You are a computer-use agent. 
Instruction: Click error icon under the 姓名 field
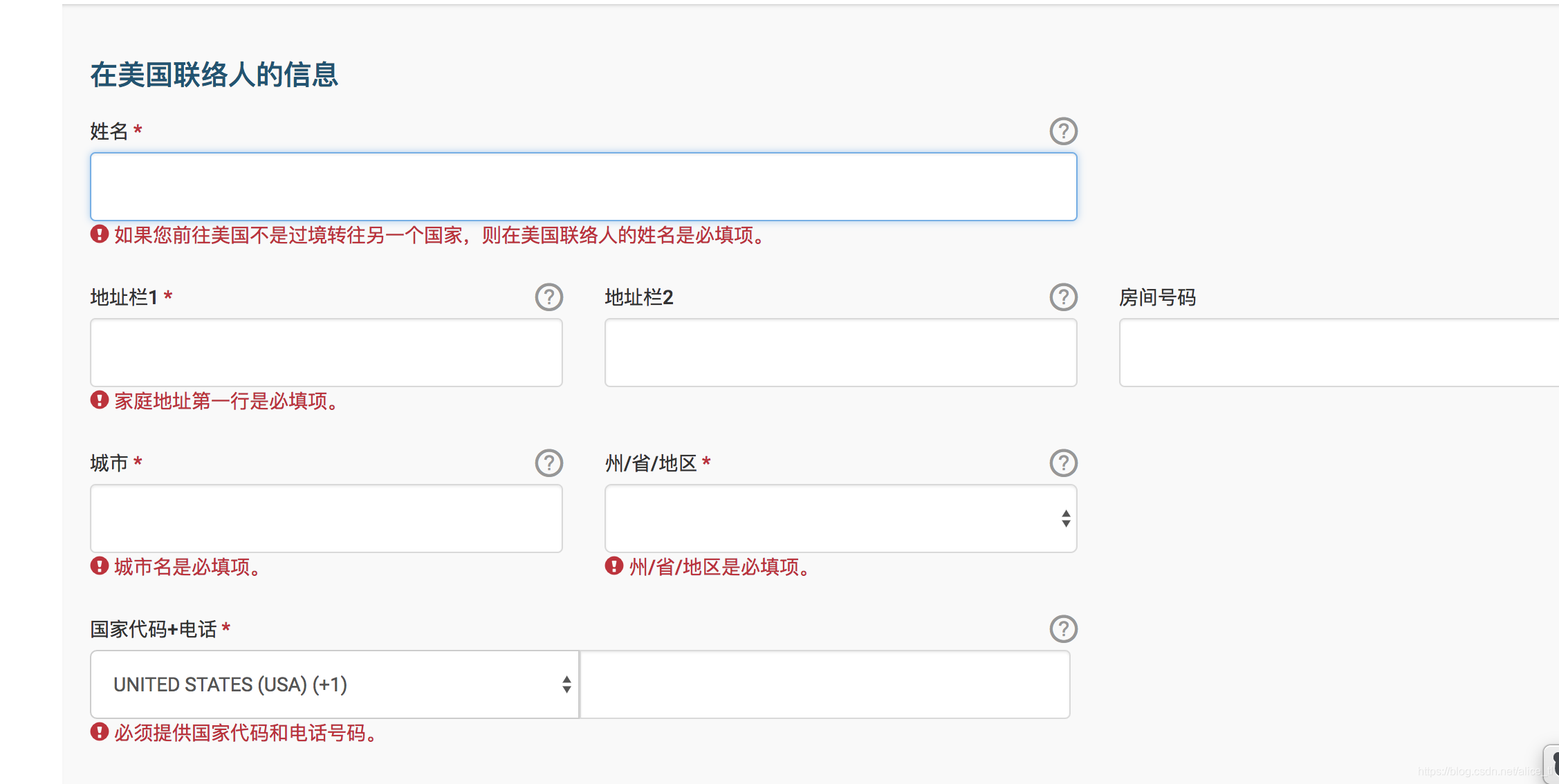point(100,234)
